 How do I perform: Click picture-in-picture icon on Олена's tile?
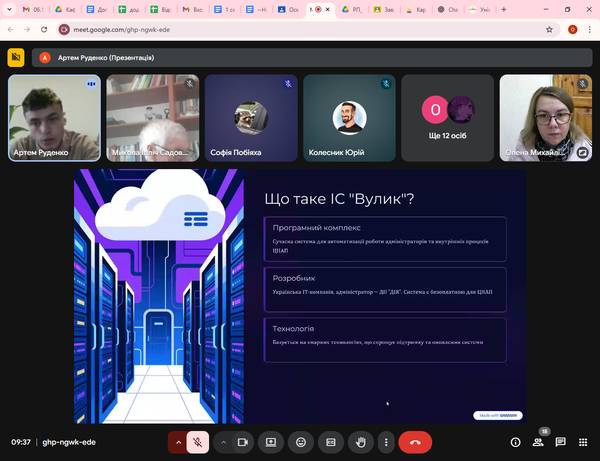(583, 153)
